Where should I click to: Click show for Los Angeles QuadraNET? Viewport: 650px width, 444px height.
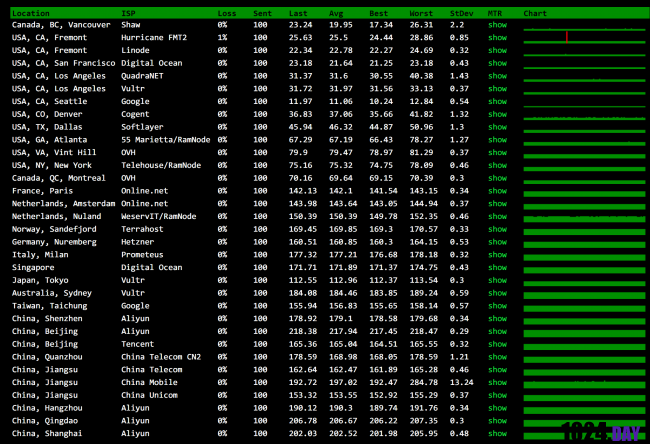[x=497, y=76]
